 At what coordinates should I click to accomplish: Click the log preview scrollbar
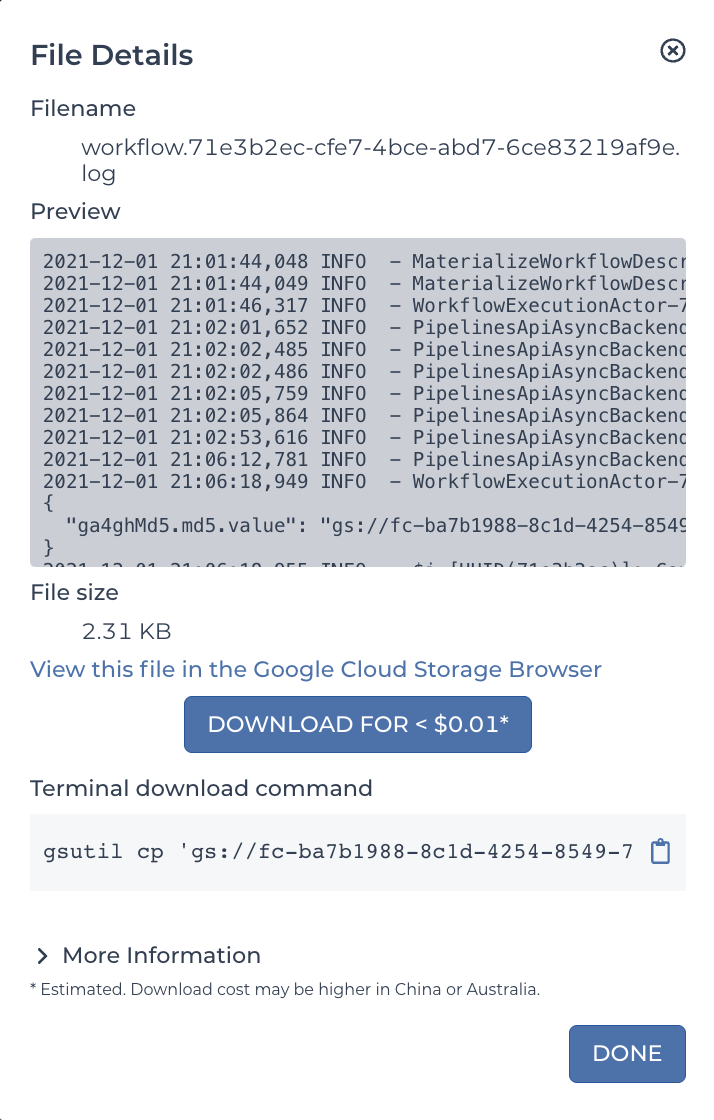(681, 400)
